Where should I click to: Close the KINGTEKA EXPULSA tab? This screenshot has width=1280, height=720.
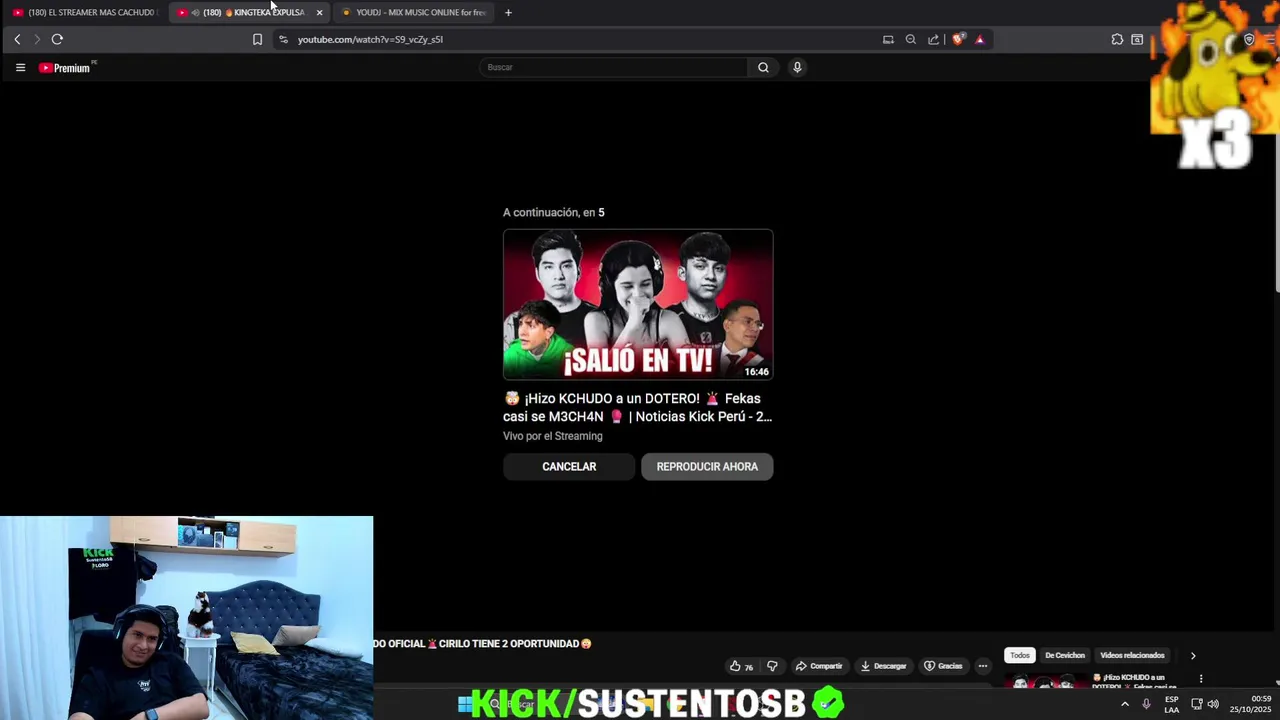[319, 12]
